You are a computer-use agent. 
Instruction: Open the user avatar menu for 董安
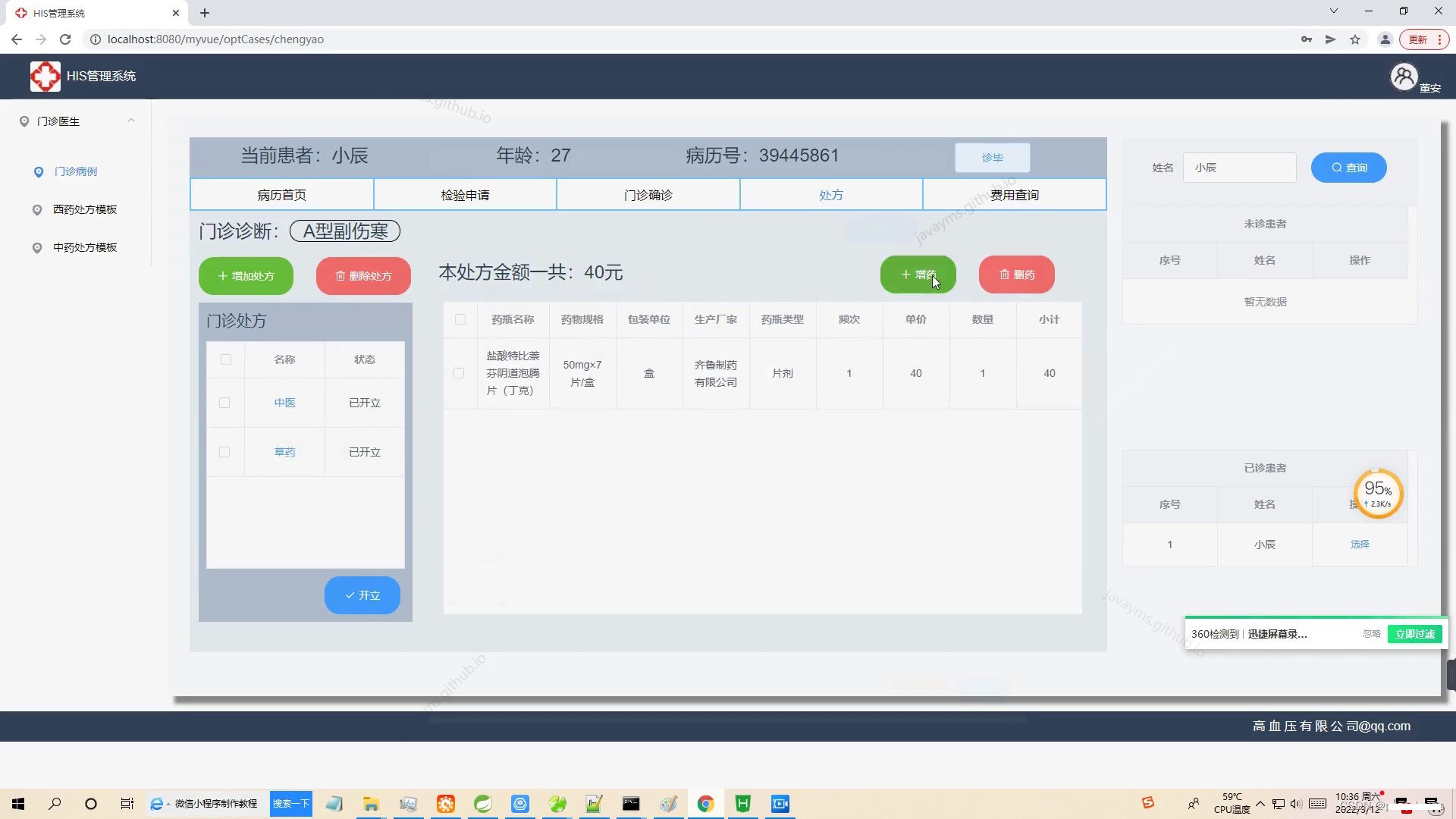coord(1404,77)
